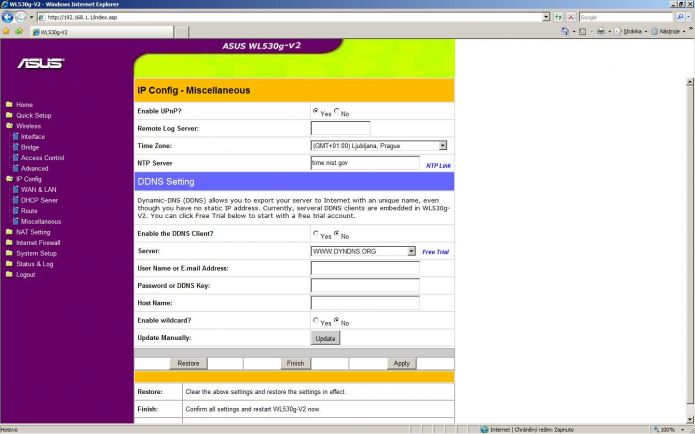Open the address bar history dropdown
This screenshot has height=434, width=695.
546,17
